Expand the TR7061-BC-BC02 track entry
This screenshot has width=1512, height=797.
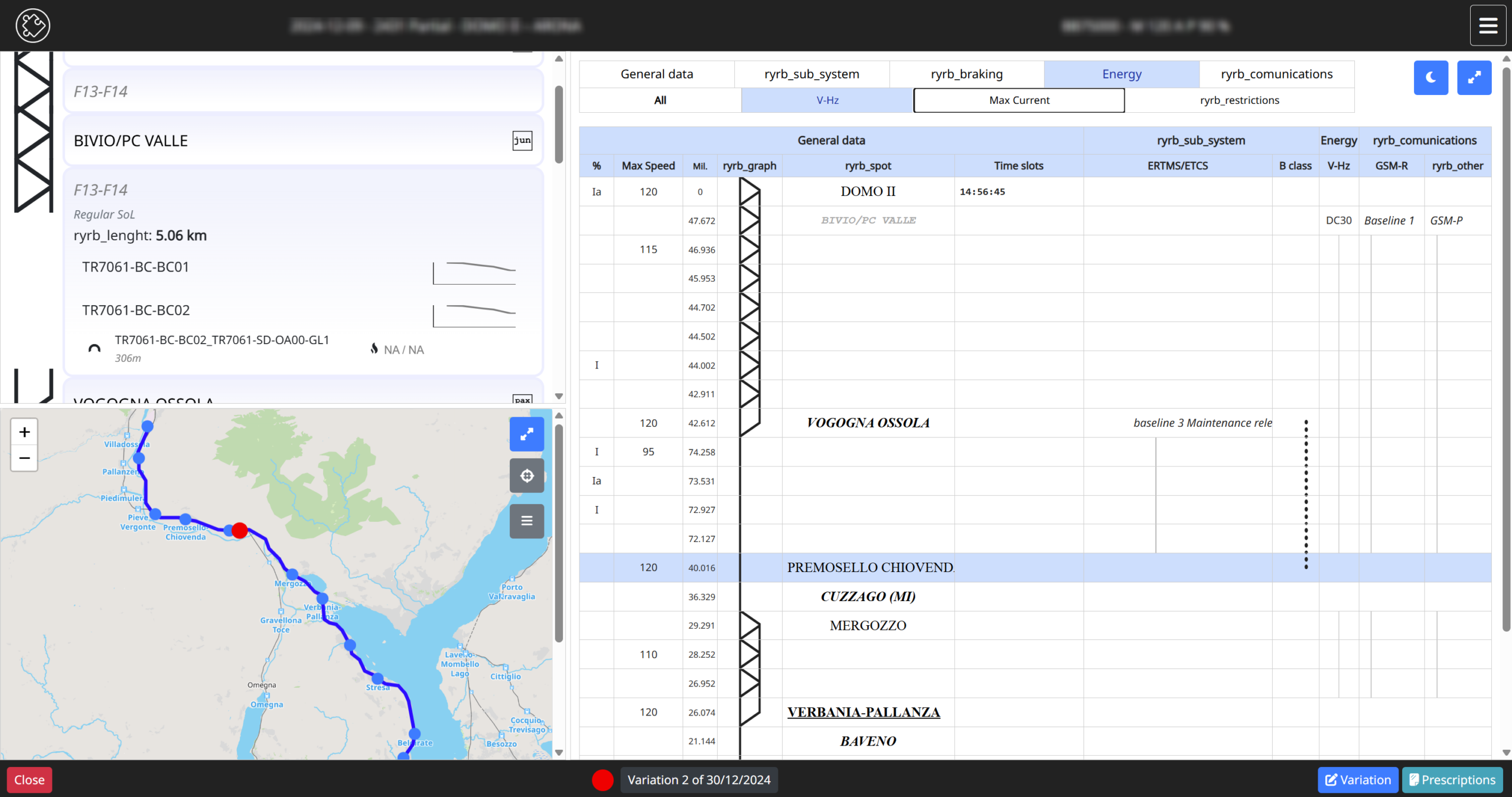coord(136,311)
